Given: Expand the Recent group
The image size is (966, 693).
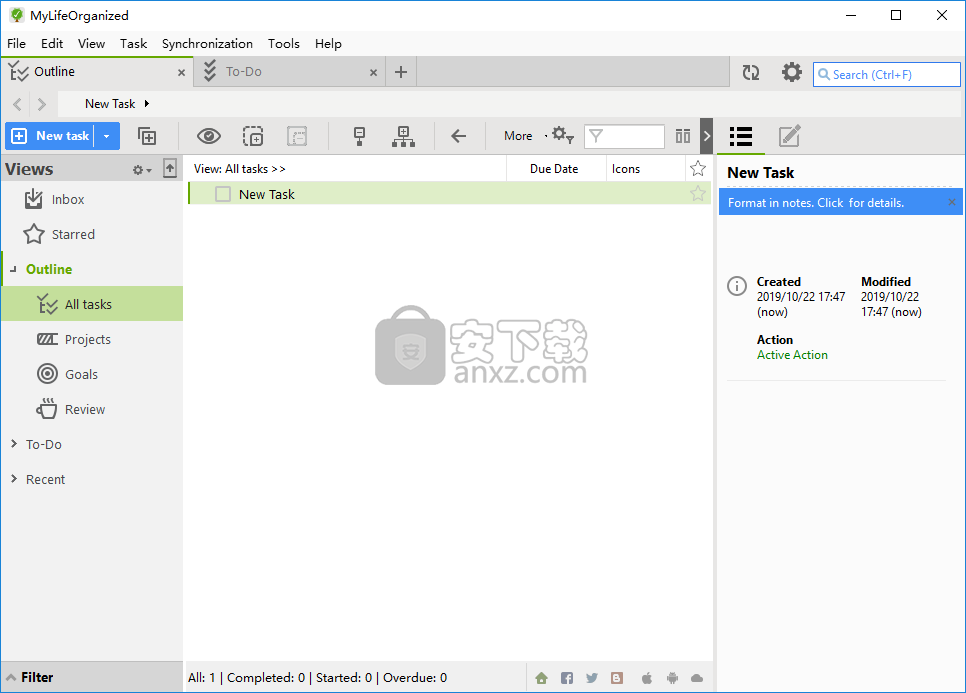Looking at the screenshot, I should point(14,479).
